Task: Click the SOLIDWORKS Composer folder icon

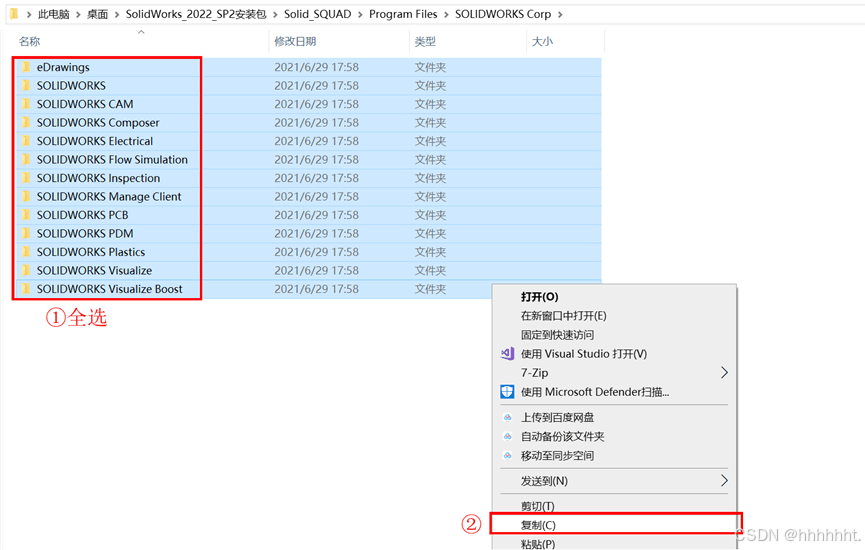Action: [26, 122]
